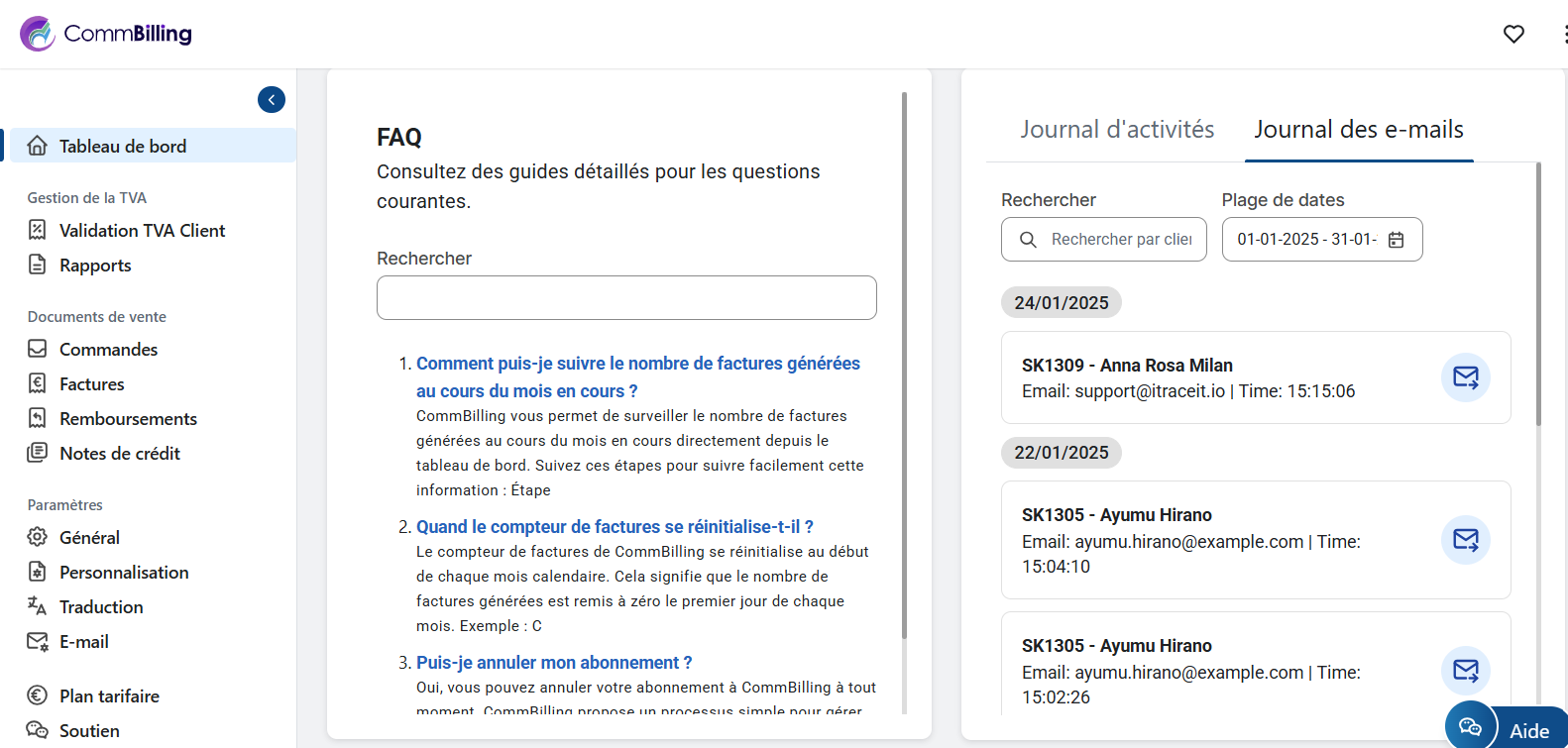This screenshot has width=1568, height=748.
Task: Select the Journal des e-mails tab
Action: pyautogui.click(x=1358, y=130)
